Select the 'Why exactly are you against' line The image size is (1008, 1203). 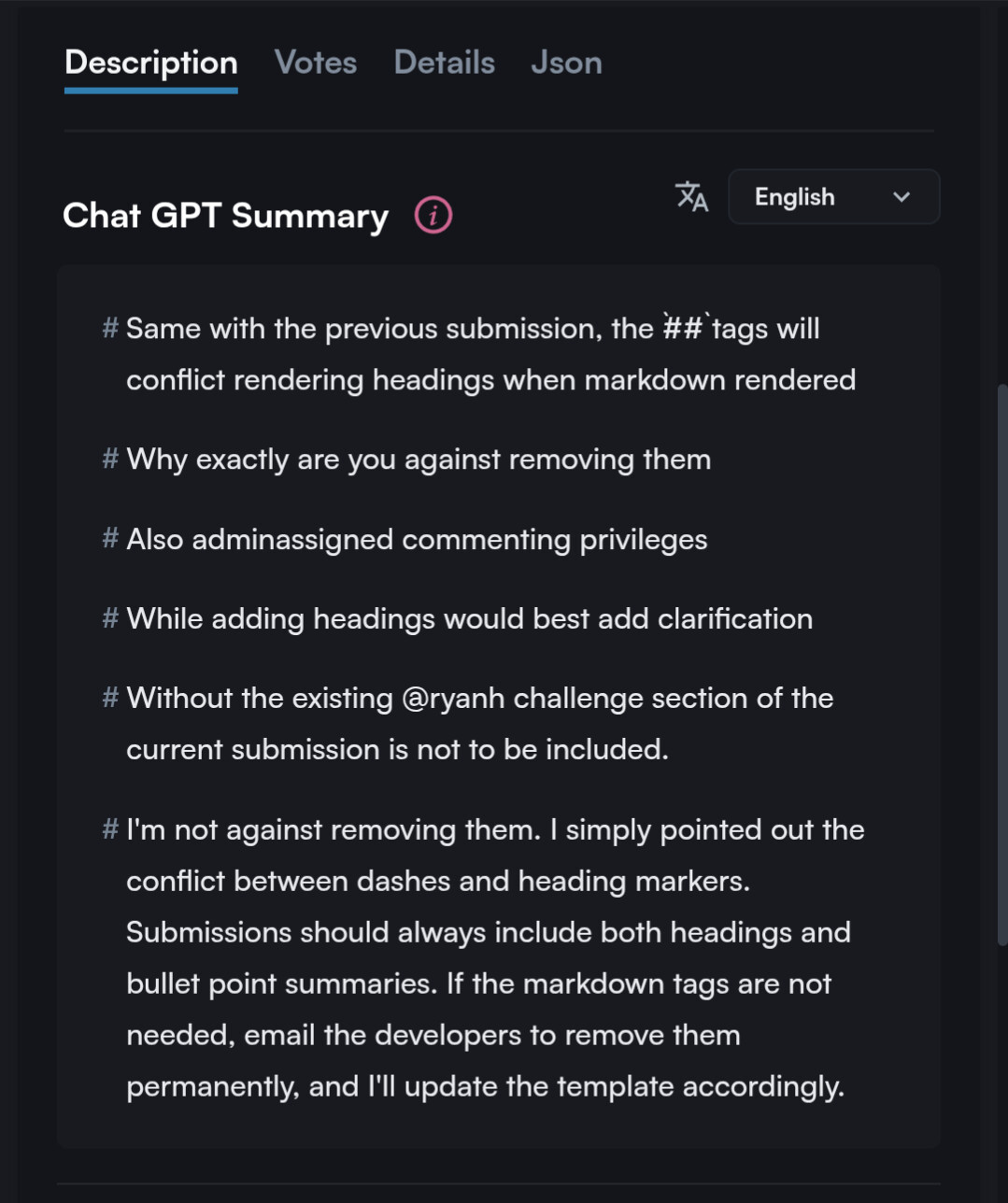coord(419,460)
